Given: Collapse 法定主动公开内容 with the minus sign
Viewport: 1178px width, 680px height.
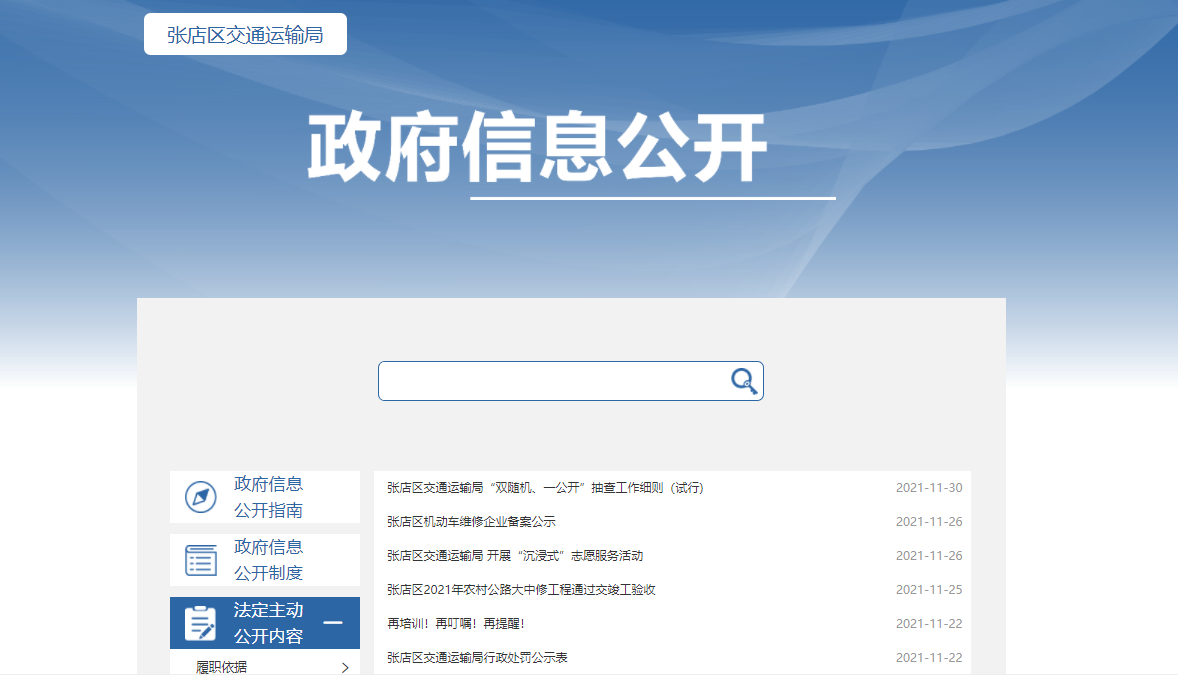Looking at the screenshot, I should click(333, 623).
